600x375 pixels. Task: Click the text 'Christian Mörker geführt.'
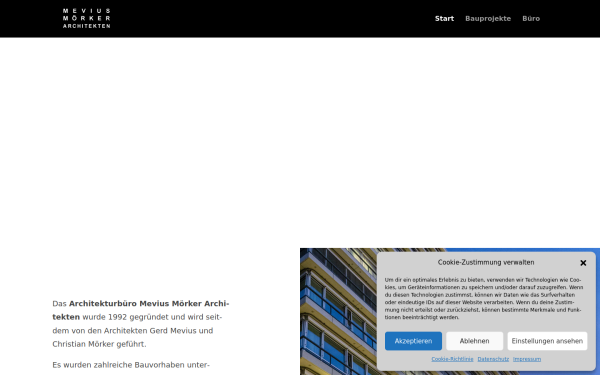(99, 344)
